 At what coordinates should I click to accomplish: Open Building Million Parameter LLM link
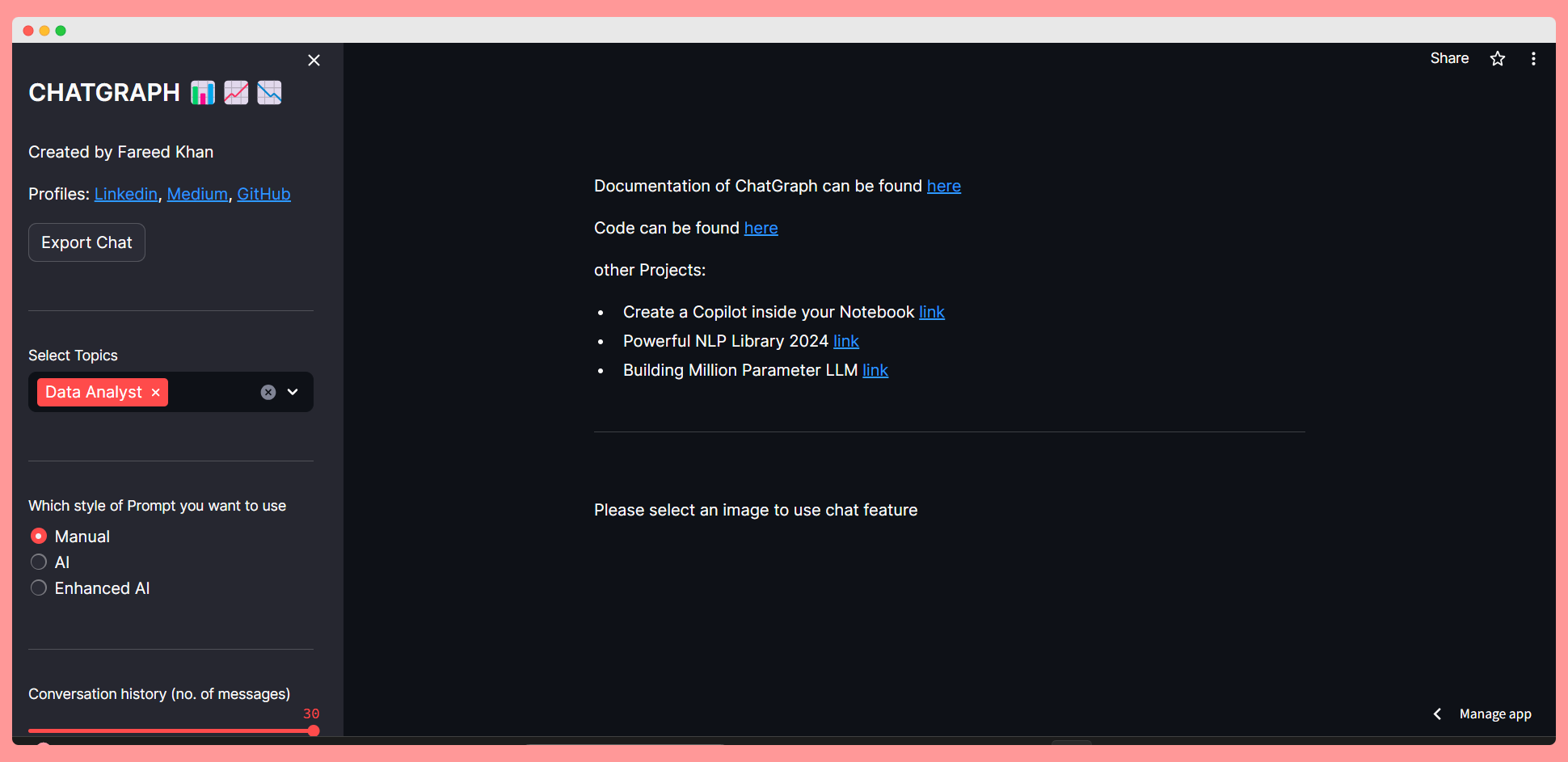(875, 370)
